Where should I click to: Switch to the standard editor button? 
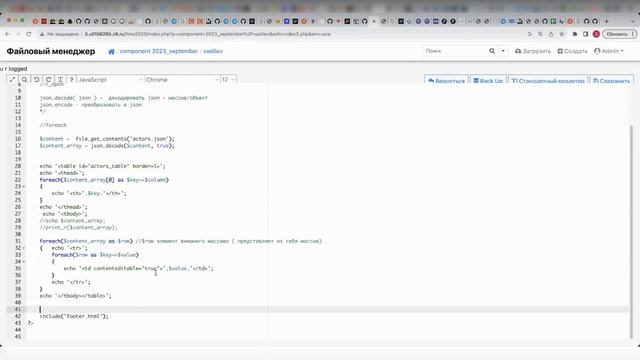tap(548, 81)
